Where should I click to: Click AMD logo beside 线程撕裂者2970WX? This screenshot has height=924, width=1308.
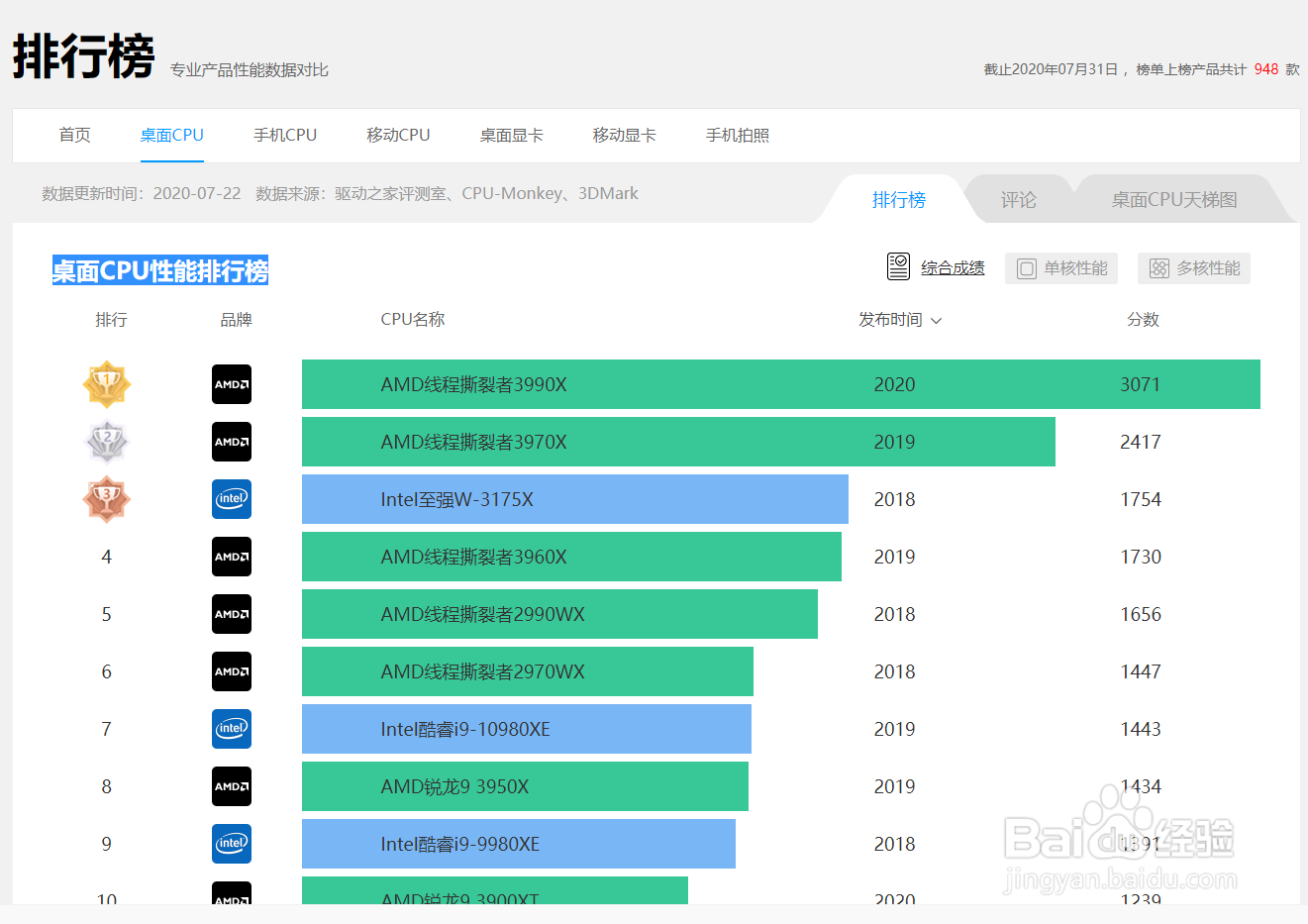point(232,671)
